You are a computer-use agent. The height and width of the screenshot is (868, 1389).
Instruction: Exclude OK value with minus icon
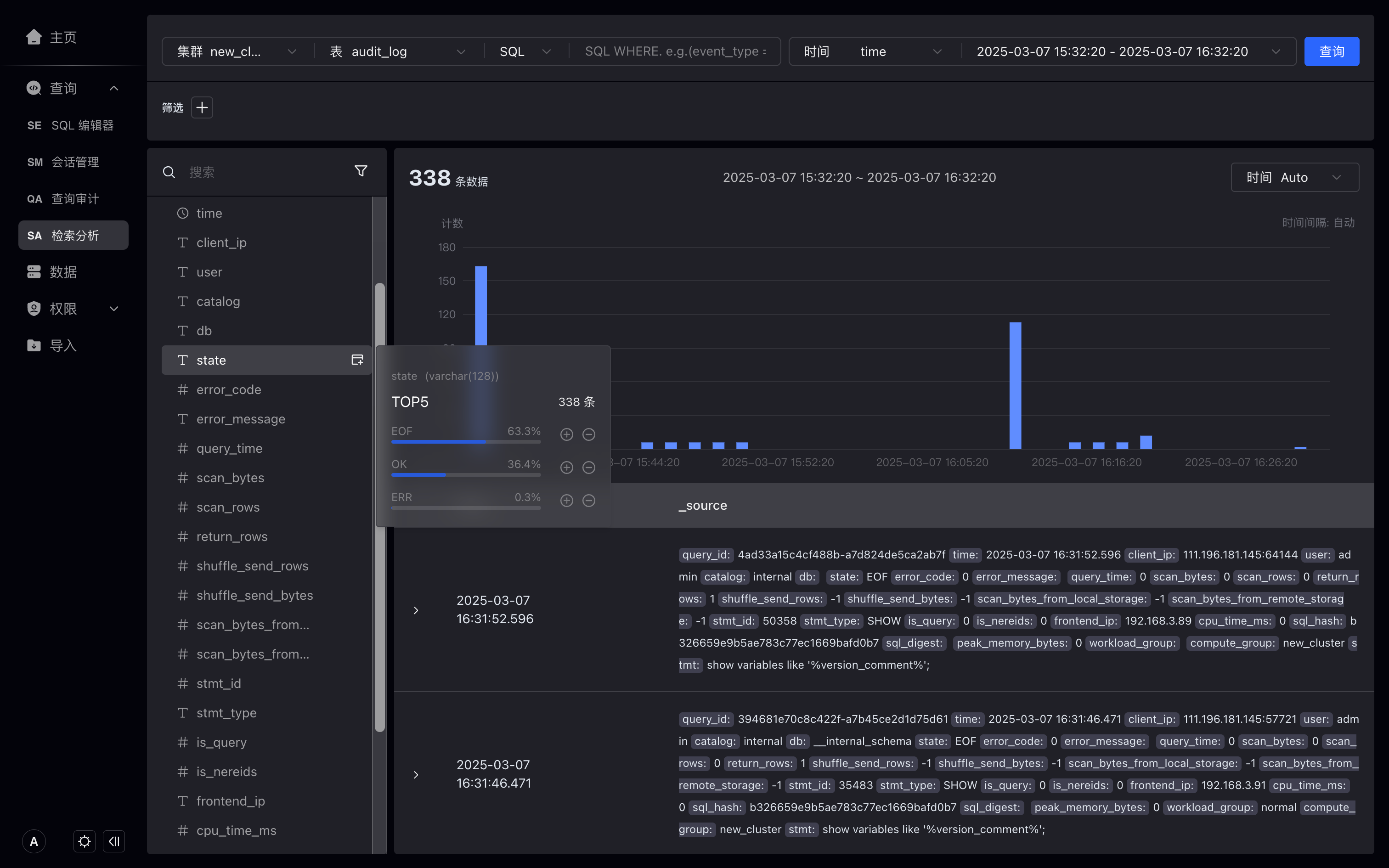588,468
